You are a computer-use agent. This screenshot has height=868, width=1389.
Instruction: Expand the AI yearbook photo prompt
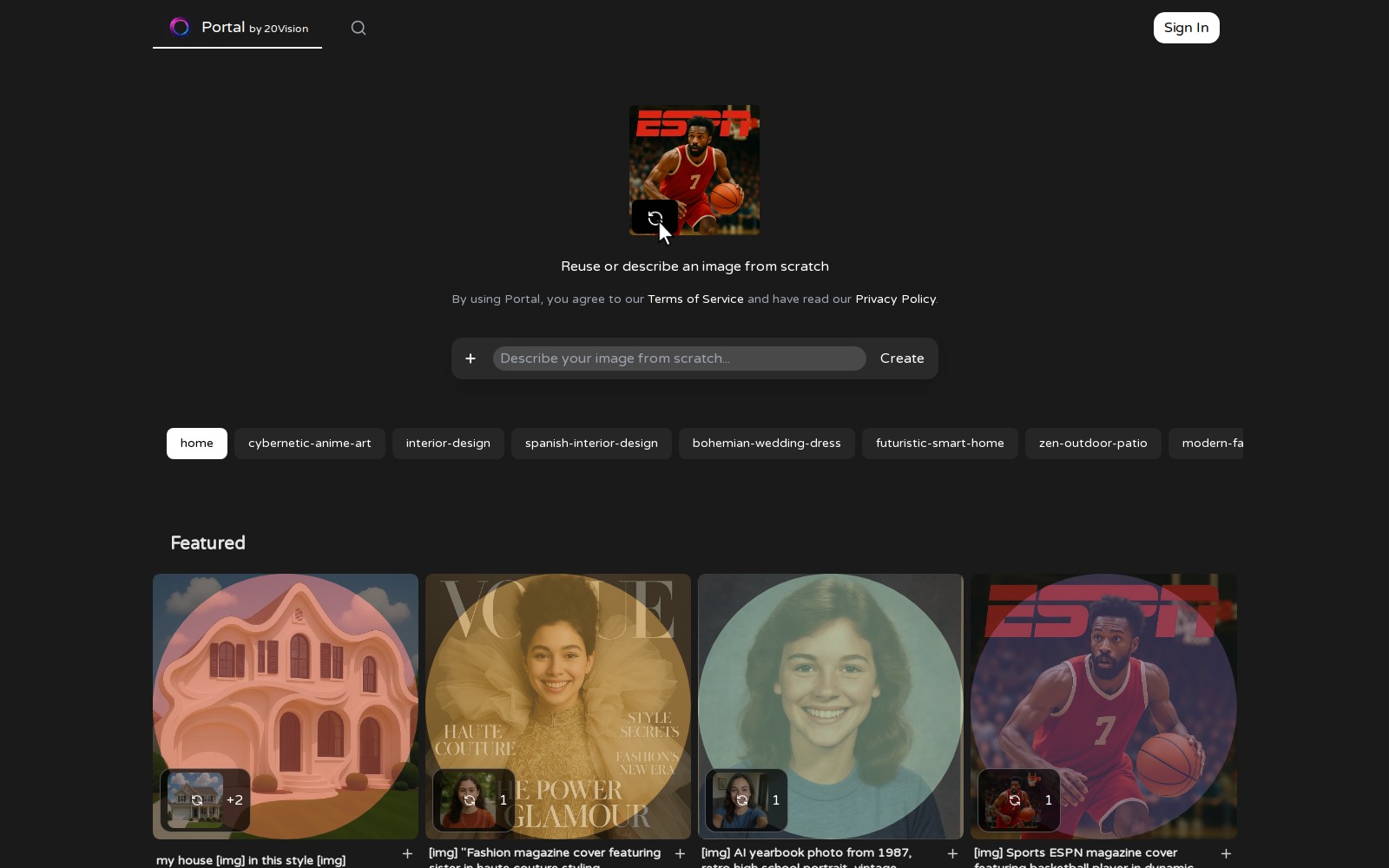pos(952,854)
